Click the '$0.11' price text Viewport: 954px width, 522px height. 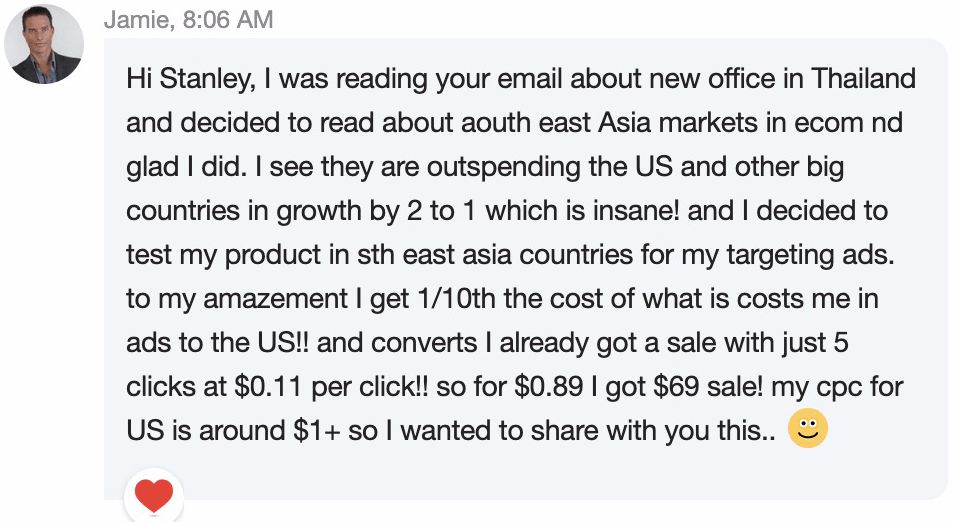click(x=268, y=387)
